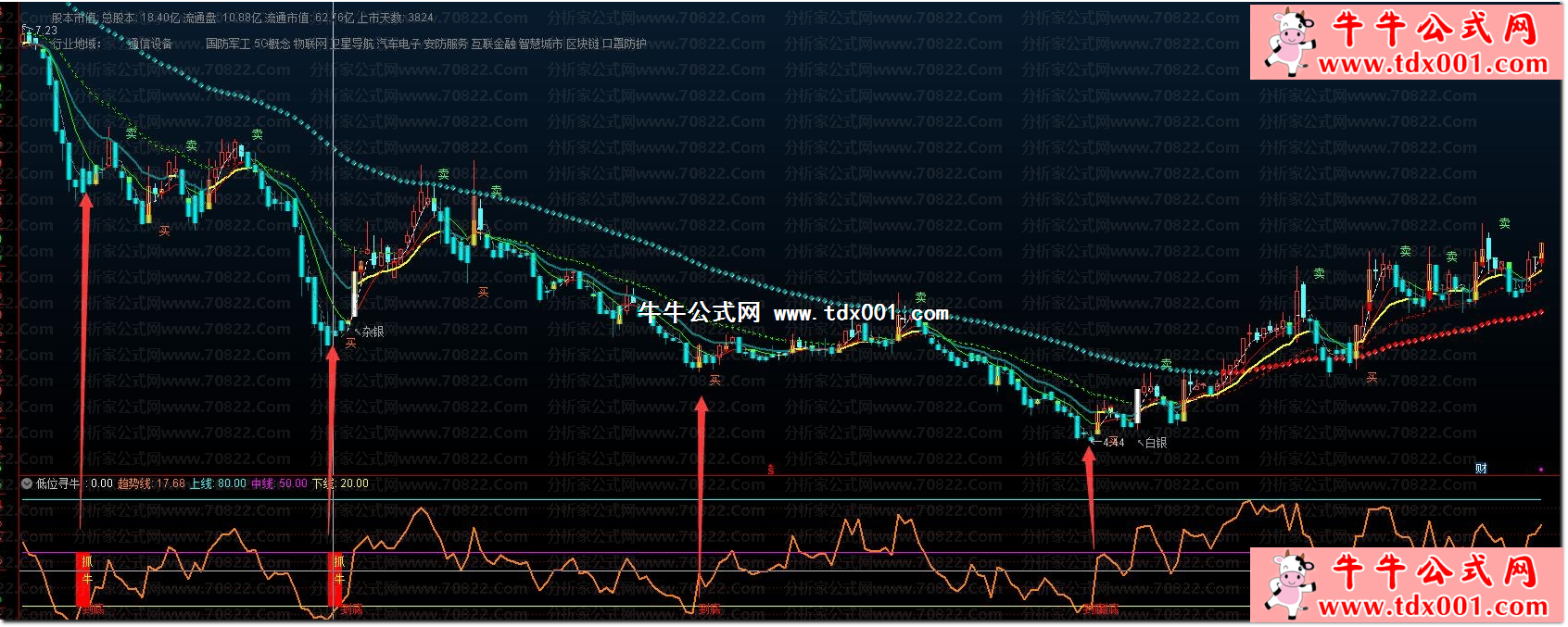Open the 物联网 concept tag
The width and height of the screenshot is (1568, 627).
click(x=310, y=44)
